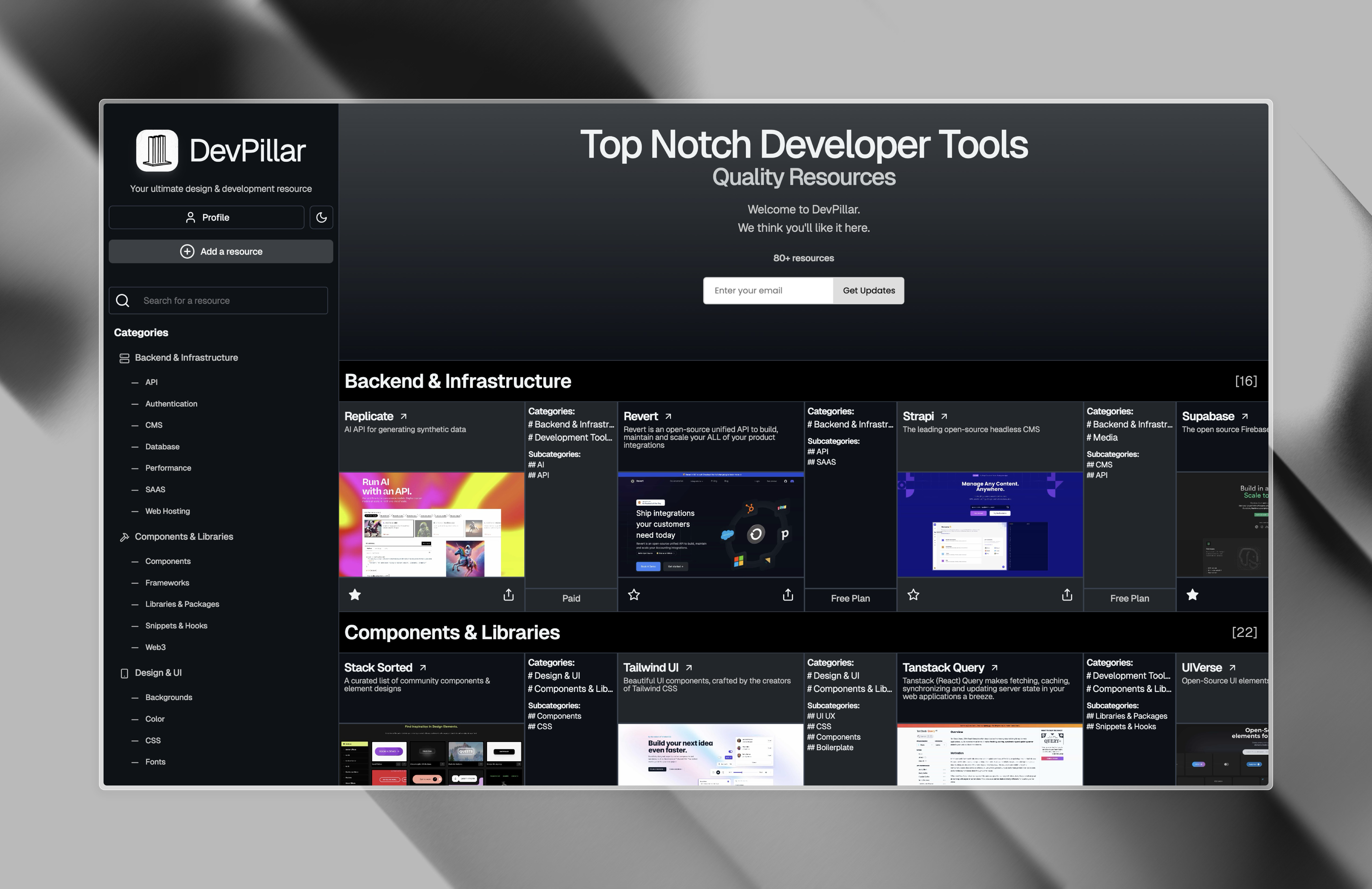Click the external arrow icon beside UIVerse
Viewport: 1372px width, 889px height.
pyautogui.click(x=1232, y=667)
